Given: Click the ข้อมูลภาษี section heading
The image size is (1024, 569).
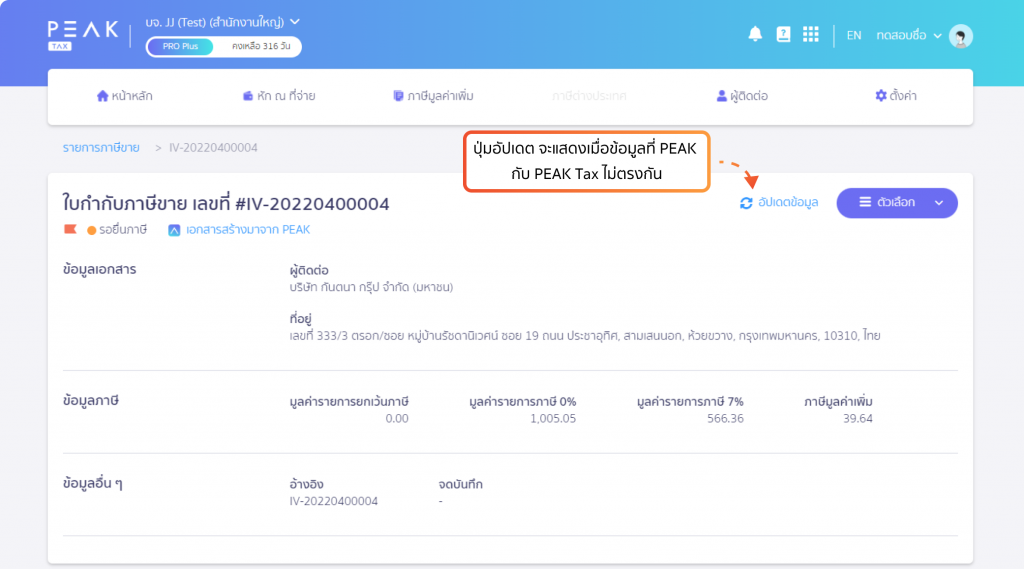Looking at the screenshot, I should (x=91, y=401).
